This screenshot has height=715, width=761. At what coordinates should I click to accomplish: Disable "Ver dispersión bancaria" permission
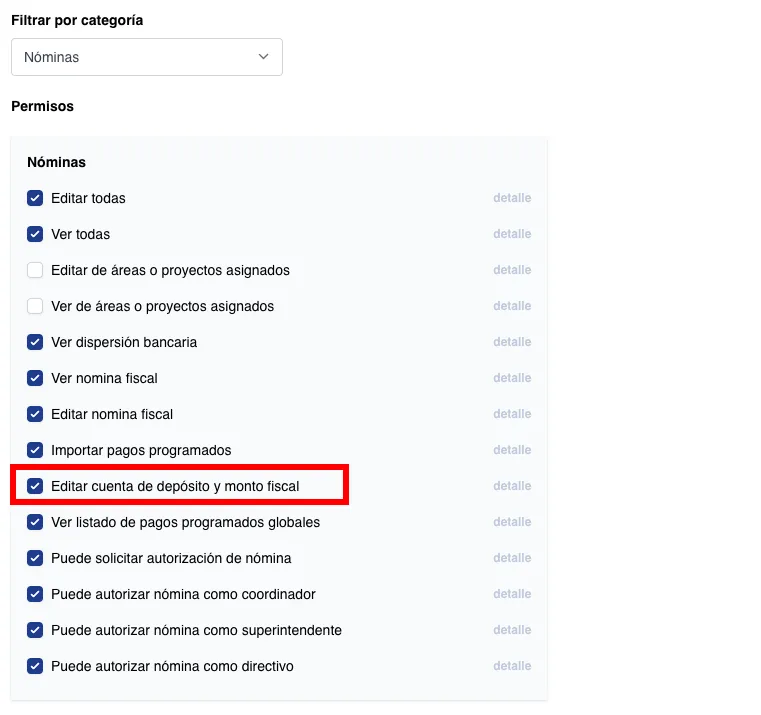35,342
